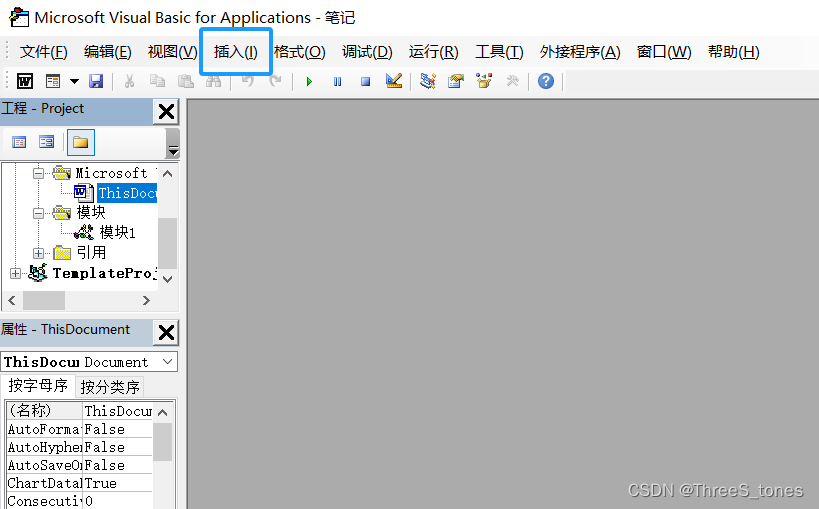Select TemplateProject in project tree
Image resolution: width=819 pixels, height=509 pixels.
point(104,273)
